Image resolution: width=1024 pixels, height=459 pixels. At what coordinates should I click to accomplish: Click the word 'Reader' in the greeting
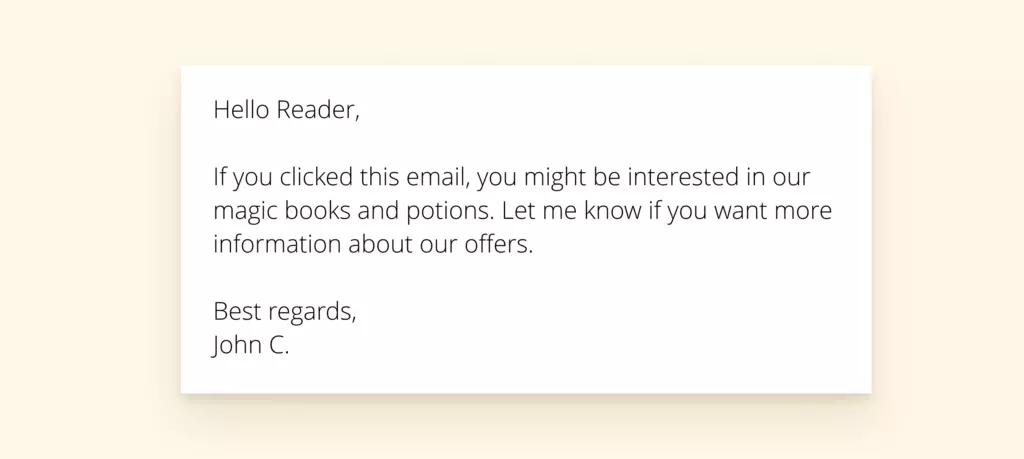pyautogui.click(x=315, y=110)
